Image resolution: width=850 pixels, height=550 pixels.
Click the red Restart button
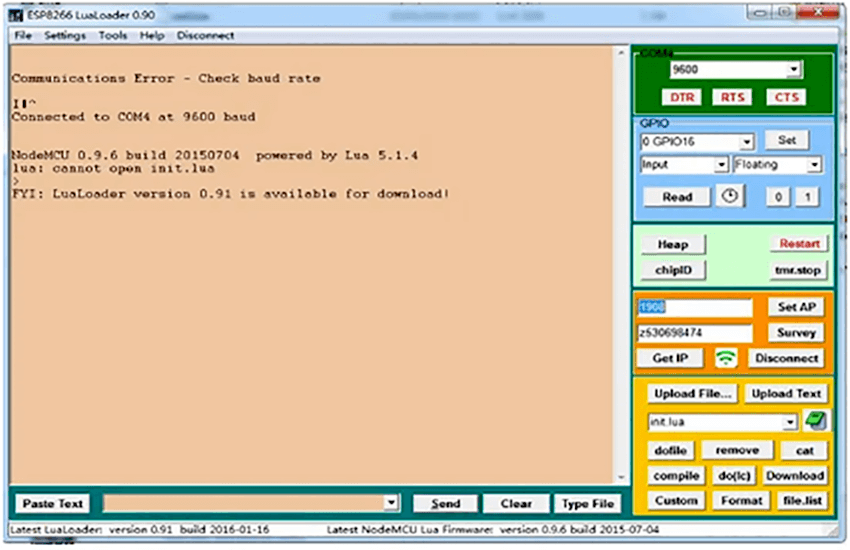click(799, 243)
